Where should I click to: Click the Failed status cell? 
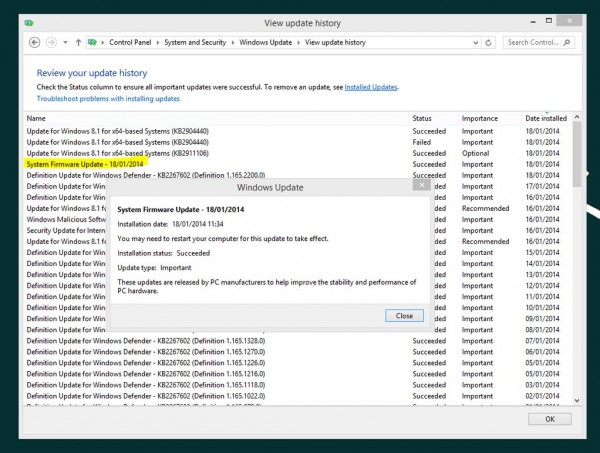point(422,142)
